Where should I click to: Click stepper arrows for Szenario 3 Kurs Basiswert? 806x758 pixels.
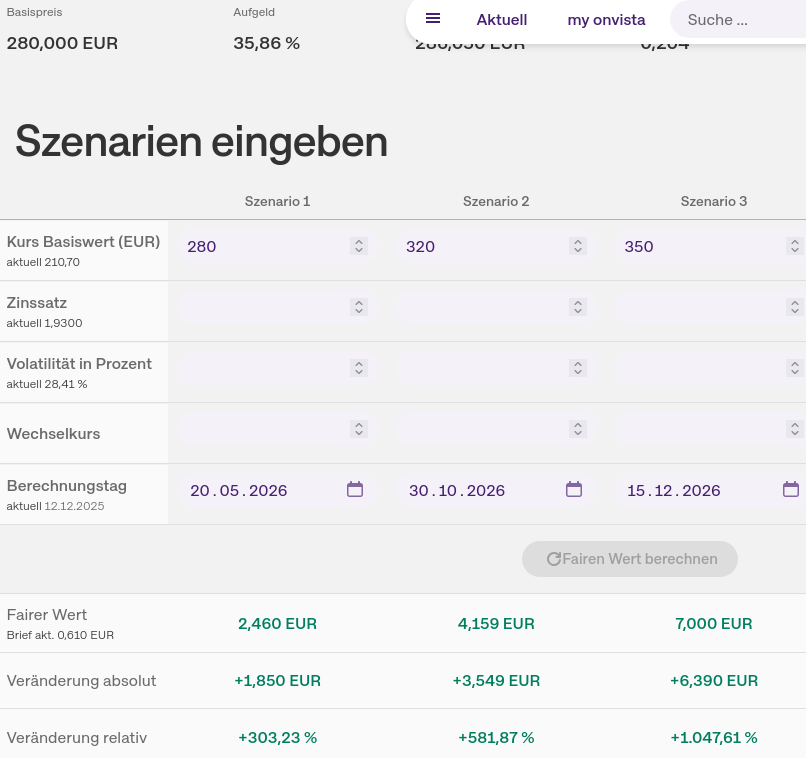(795, 246)
